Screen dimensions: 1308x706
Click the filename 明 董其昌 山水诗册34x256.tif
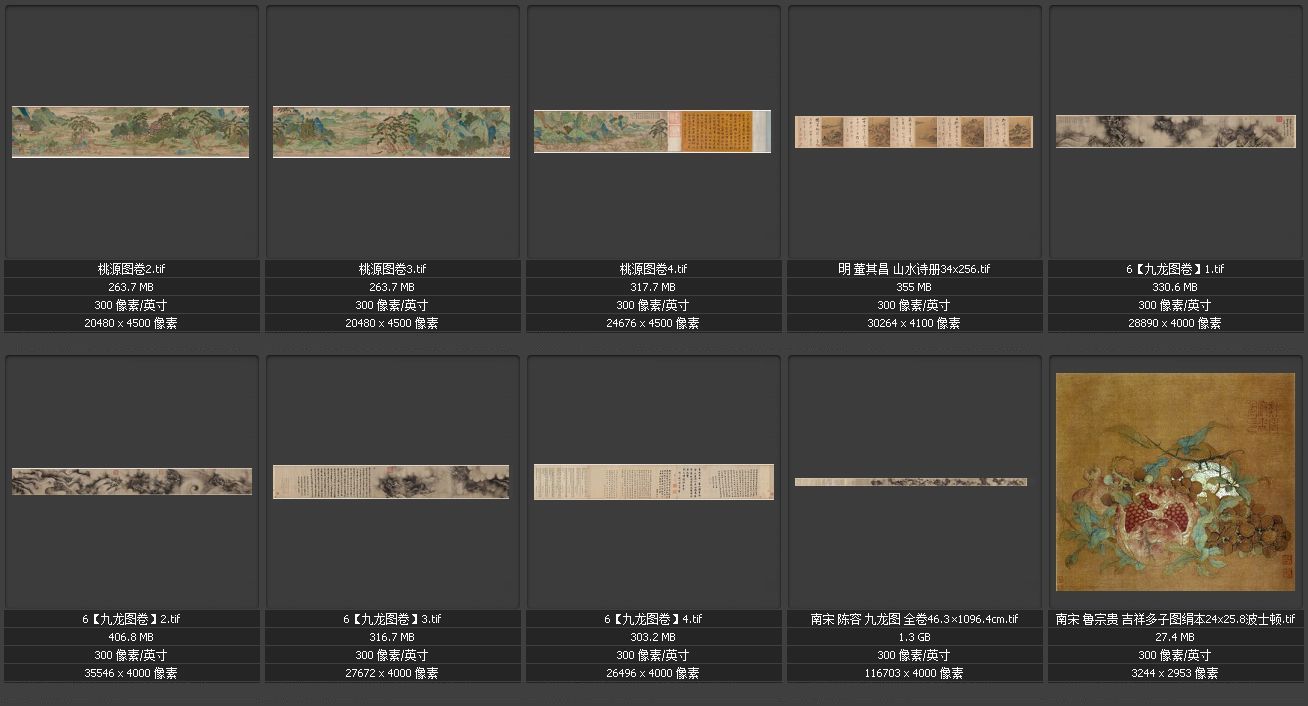pyautogui.click(x=914, y=269)
